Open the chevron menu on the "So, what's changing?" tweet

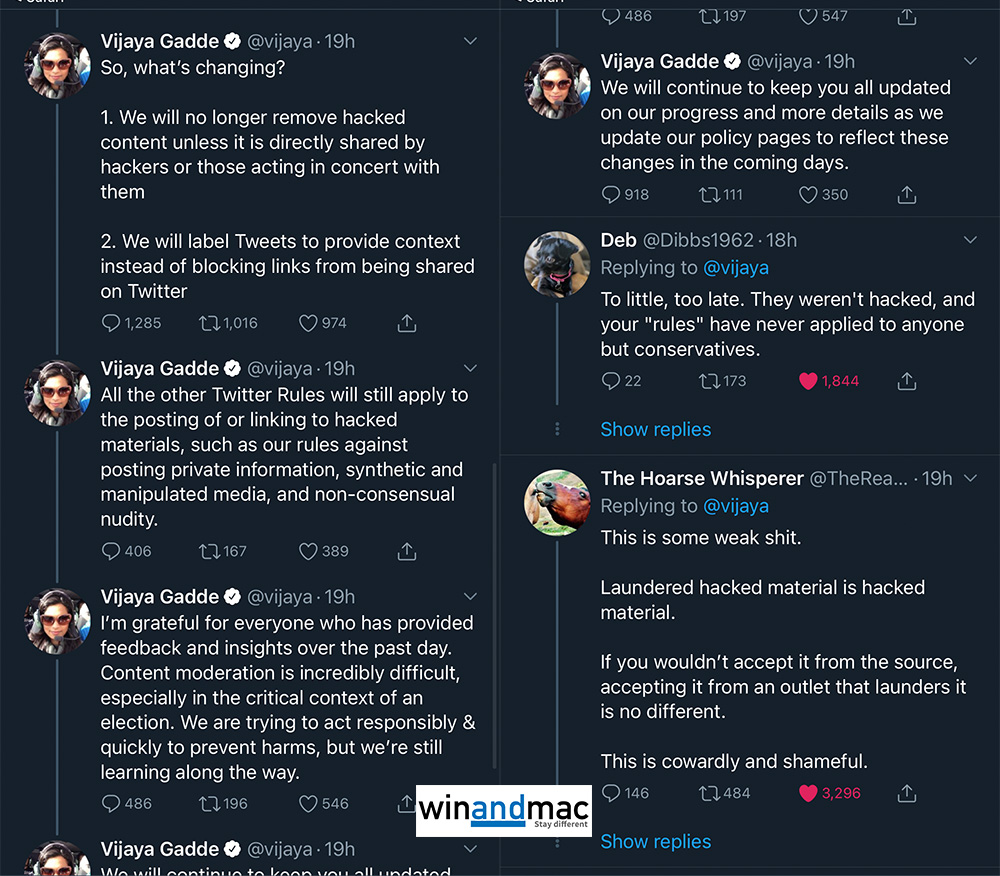[x=471, y=41]
